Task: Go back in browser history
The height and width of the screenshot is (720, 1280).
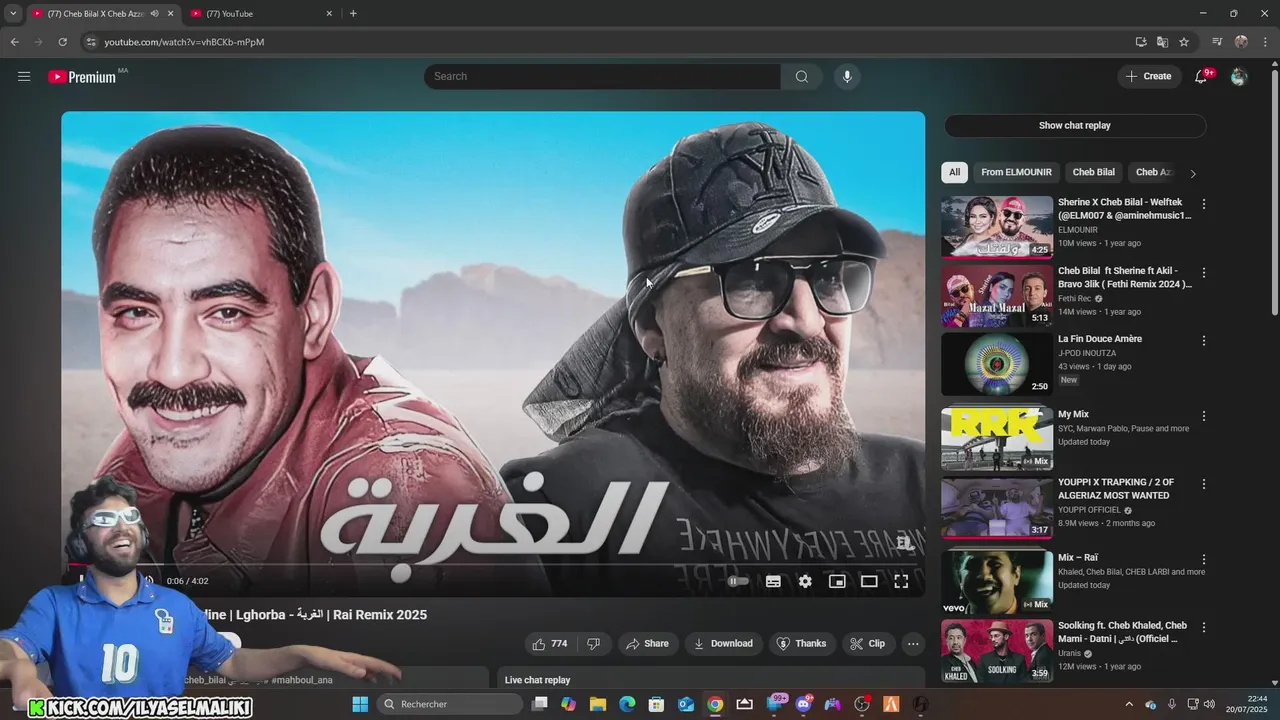Action: point(14,42)
